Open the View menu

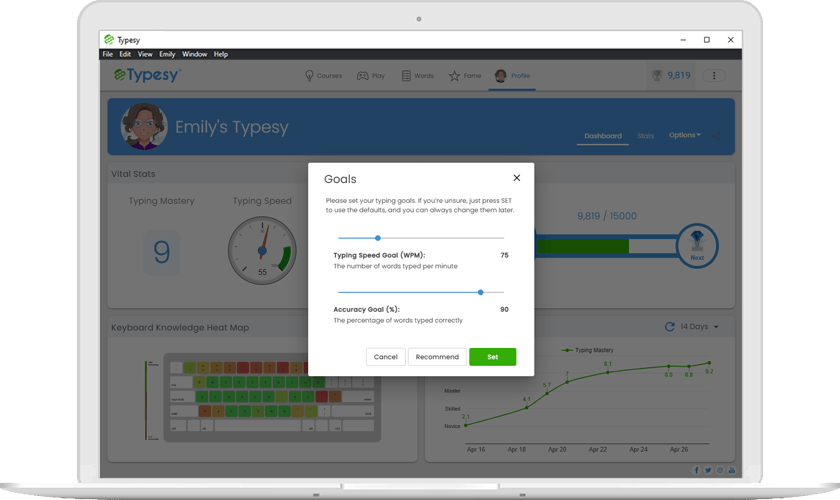coord(145,54)
